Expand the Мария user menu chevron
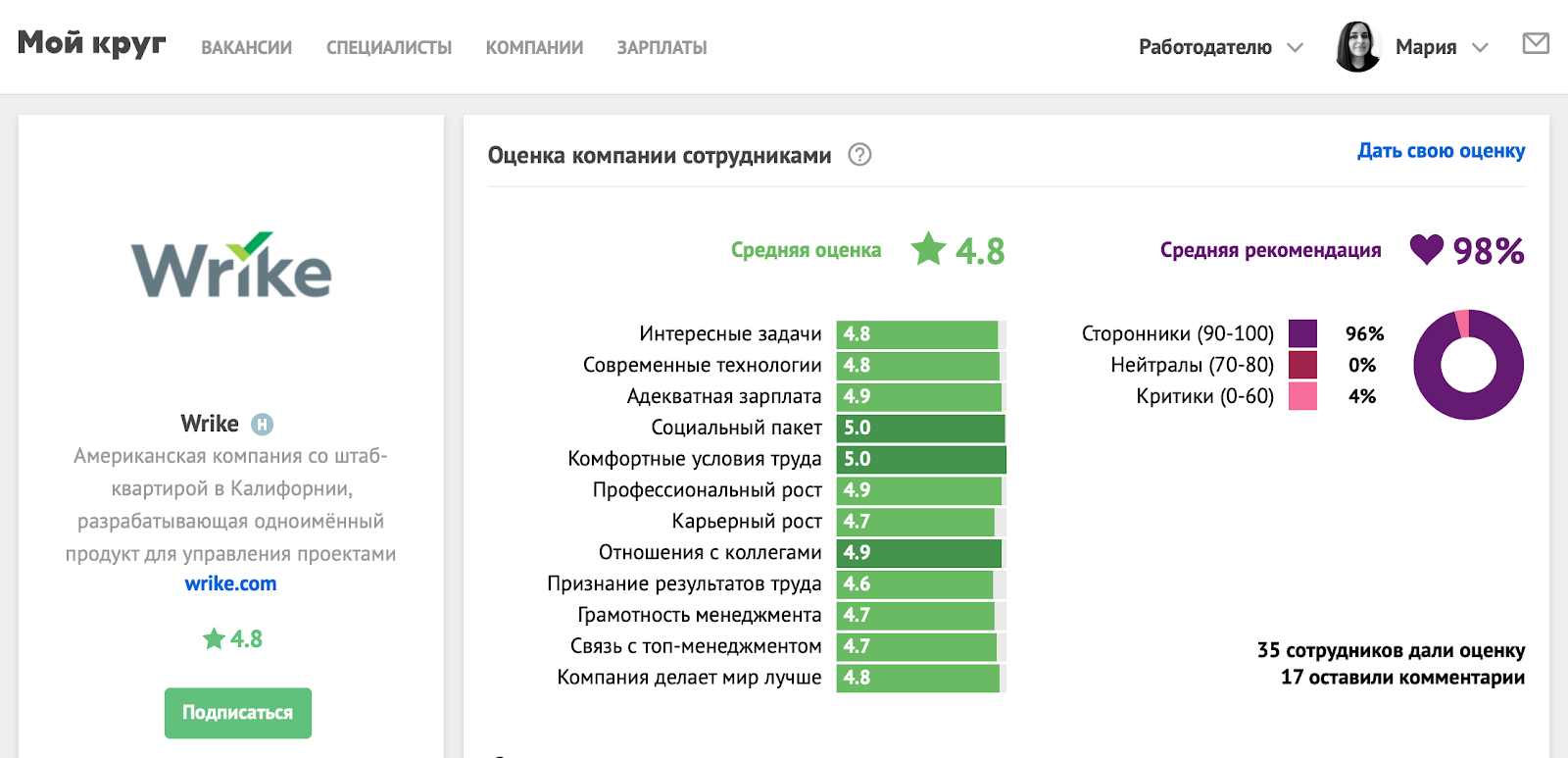Image resolution: width=1568 pixels, height=758 pixels. (1480, 48)
